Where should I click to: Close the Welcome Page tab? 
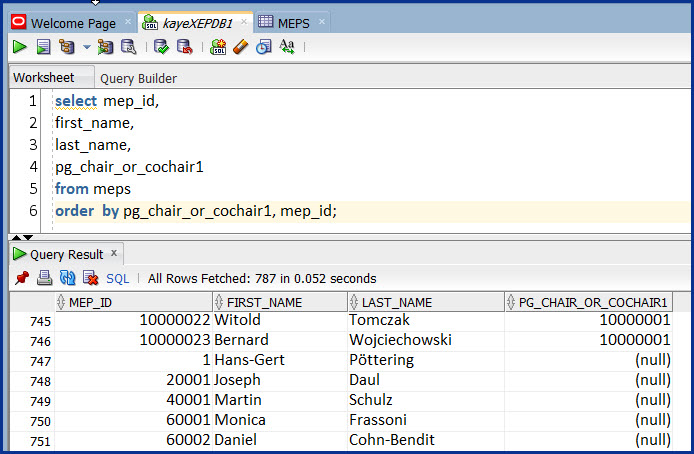click(x=127, y=22)
